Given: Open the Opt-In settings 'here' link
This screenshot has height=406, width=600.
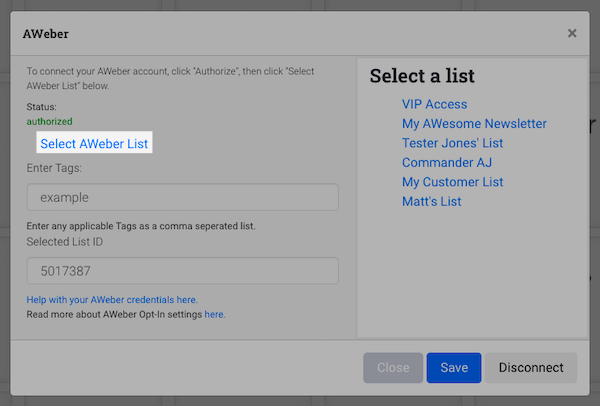Looking at the screenshot, I should tap(215, 314).
